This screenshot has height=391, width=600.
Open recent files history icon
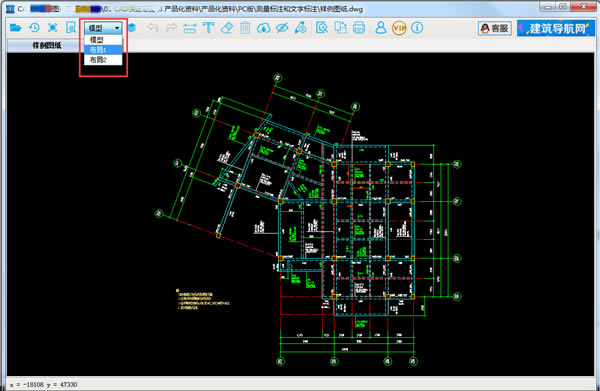click(x=34, y=28)
